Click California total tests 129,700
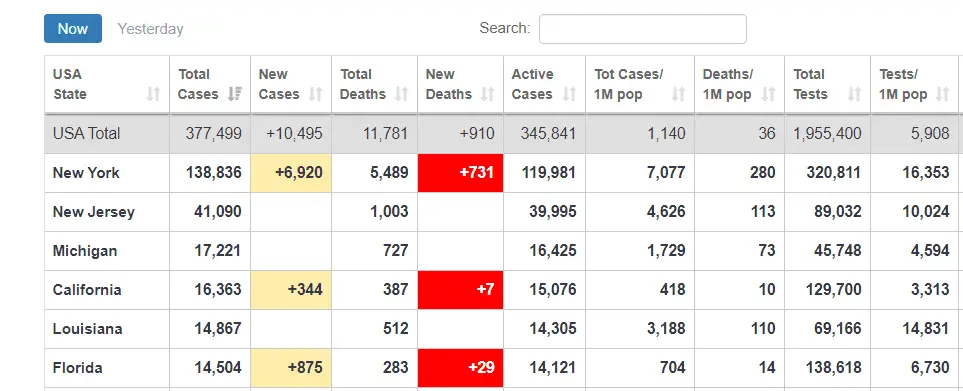This screenshot has width=963, height=391. point(834,290)
